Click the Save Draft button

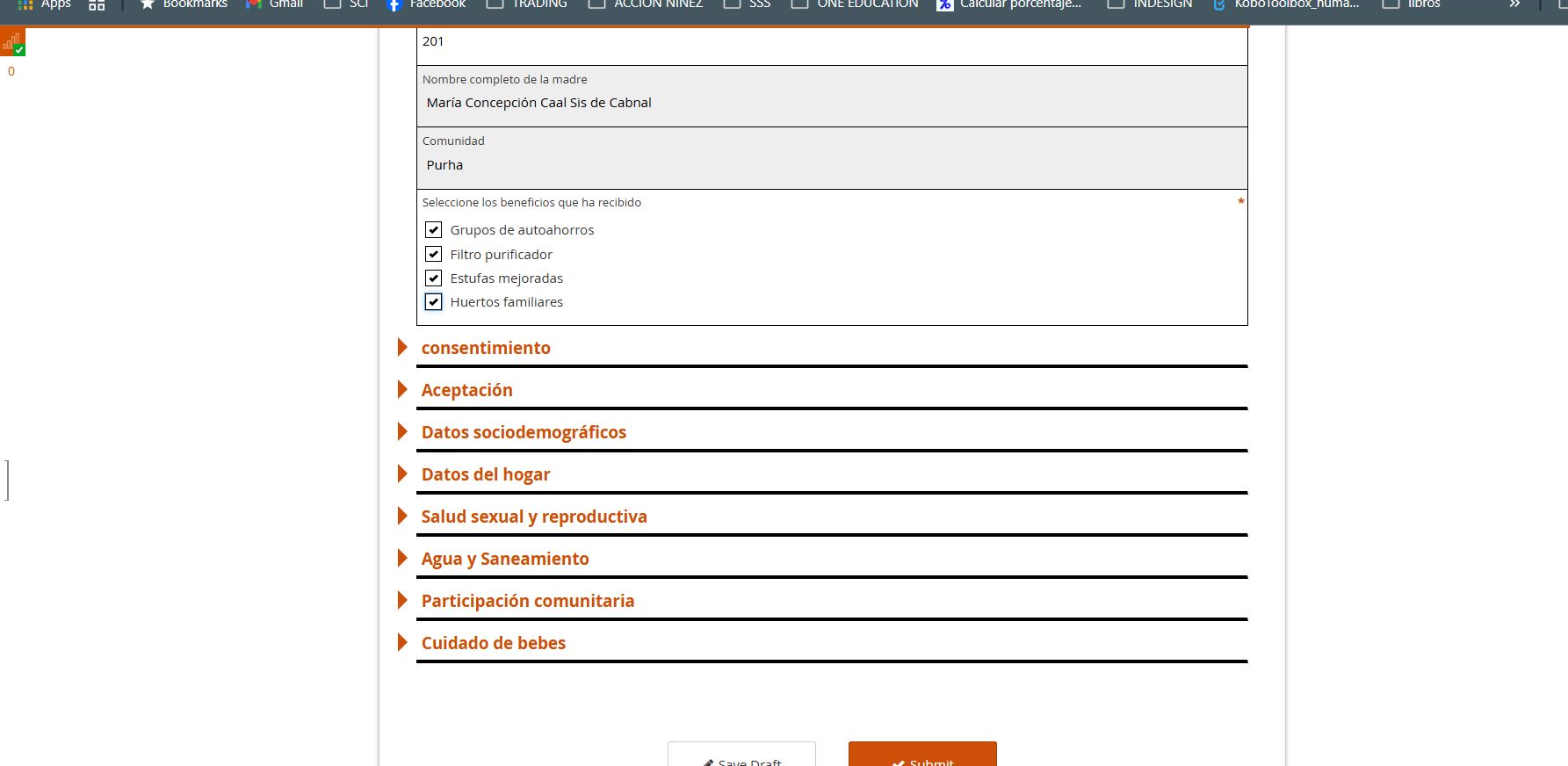(741, 757)
